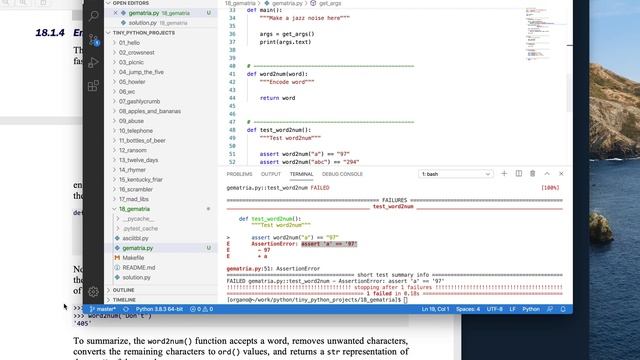Kill terminal with trash icon
The height and width of the screenshot is (360, 640).
click(x=532, y=173)
